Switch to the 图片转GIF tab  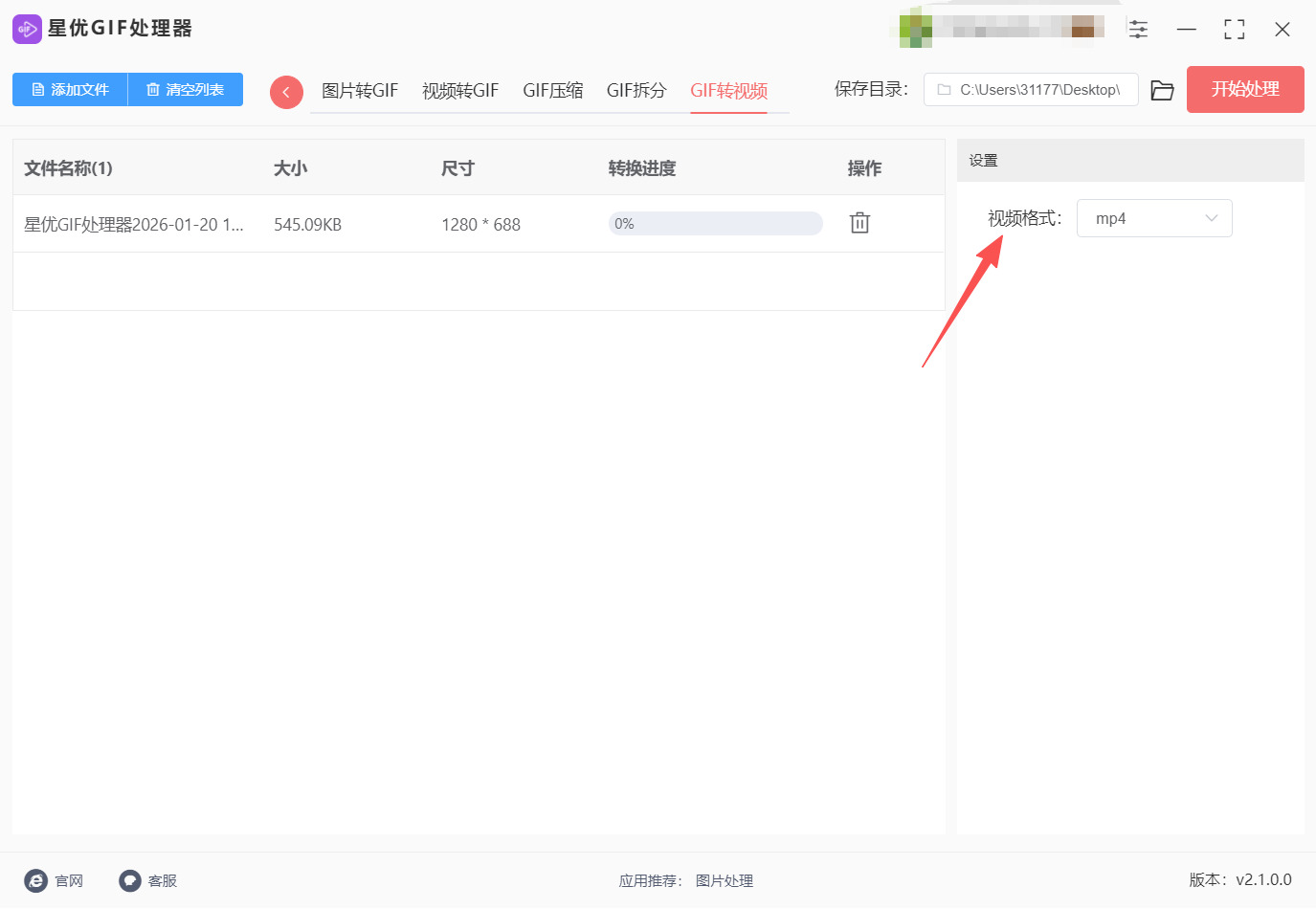tap(359, 90)
